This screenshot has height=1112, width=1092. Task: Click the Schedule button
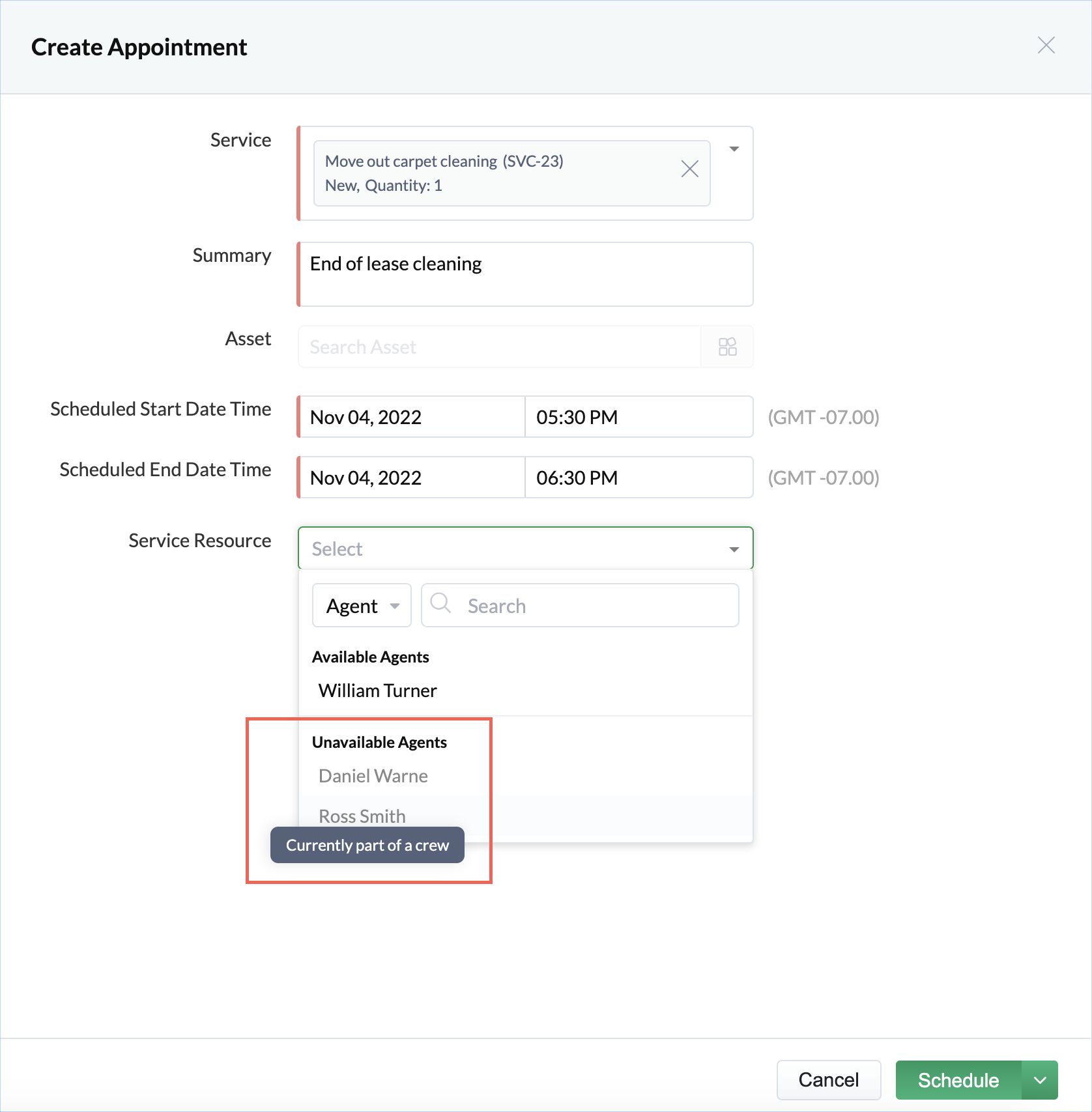click(958, 1080)
